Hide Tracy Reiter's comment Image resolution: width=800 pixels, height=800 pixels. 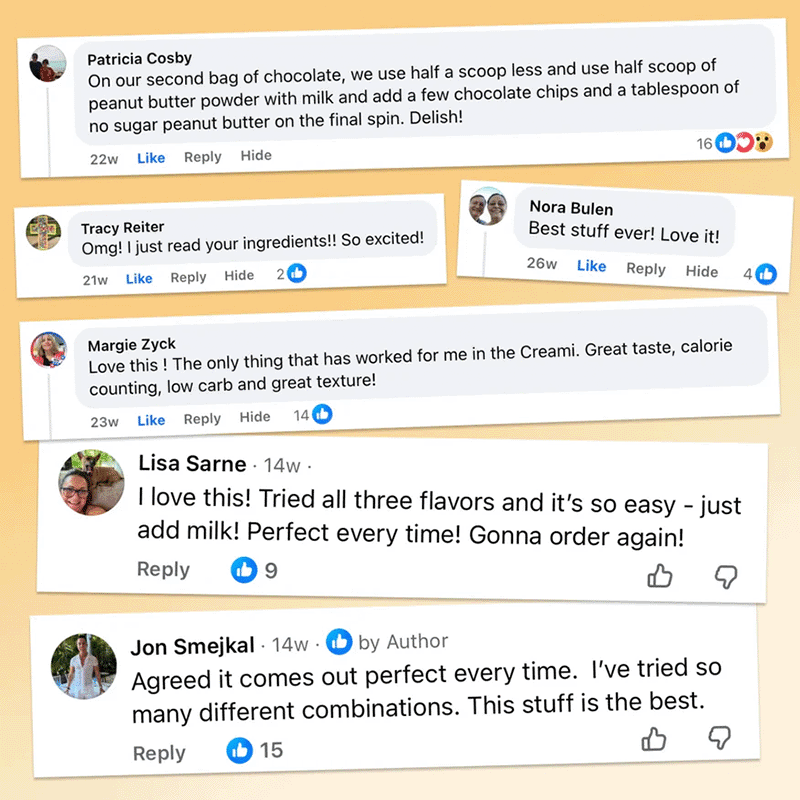(239, 276)
